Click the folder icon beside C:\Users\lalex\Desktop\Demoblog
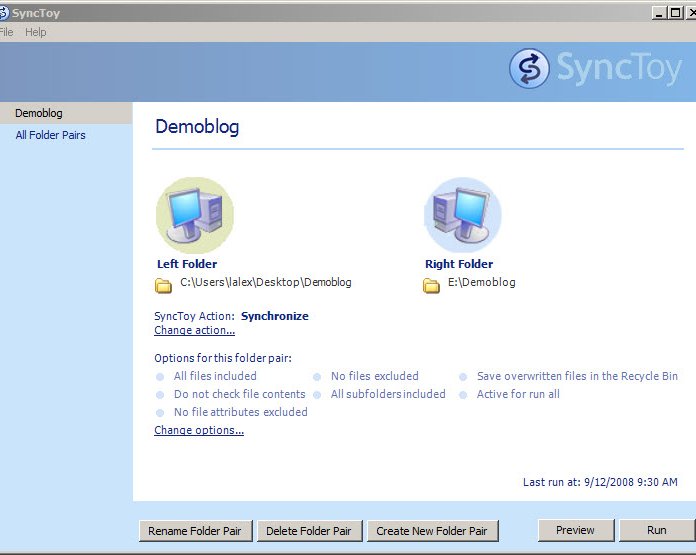Image resolution: width=696 pixels, height=555 pixels. coord(163,285)
